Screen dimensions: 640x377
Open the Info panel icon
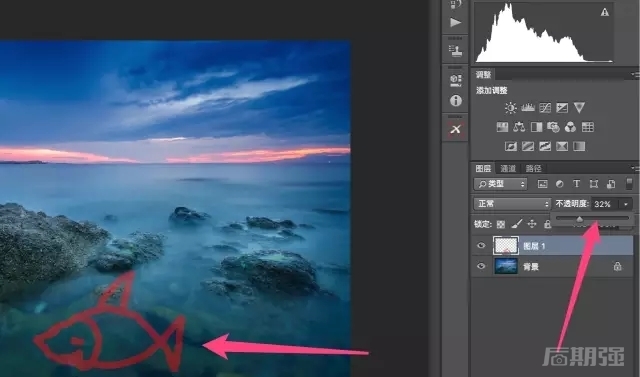tap(456, 100)
